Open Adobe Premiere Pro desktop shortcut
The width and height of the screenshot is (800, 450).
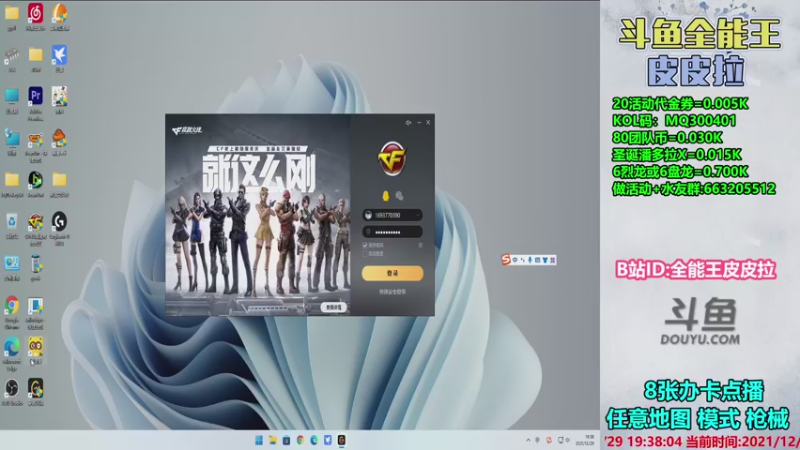(35, 95)
